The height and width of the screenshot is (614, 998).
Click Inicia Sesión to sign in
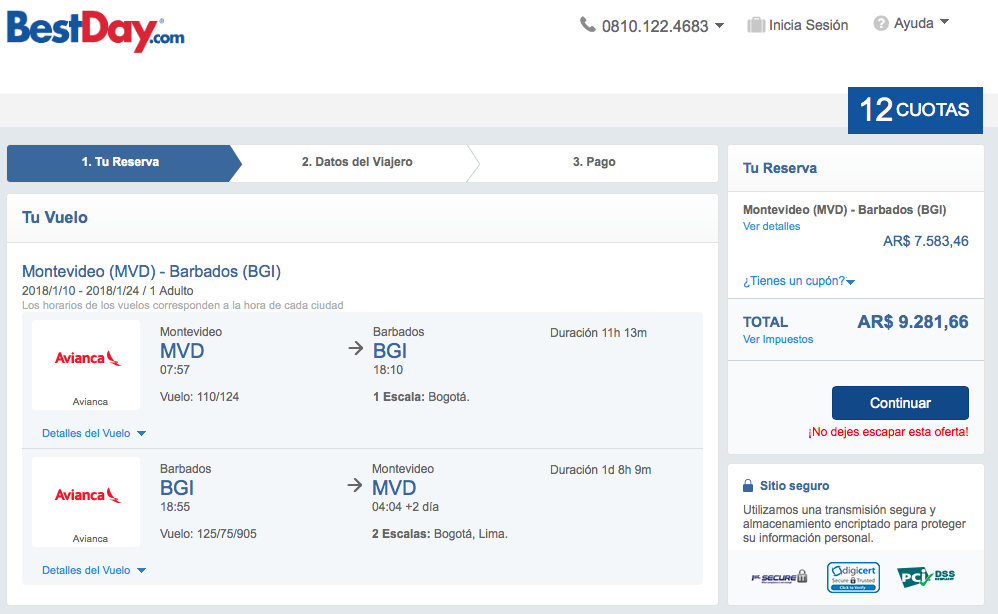pyautogui.click(x=808, y=25)
